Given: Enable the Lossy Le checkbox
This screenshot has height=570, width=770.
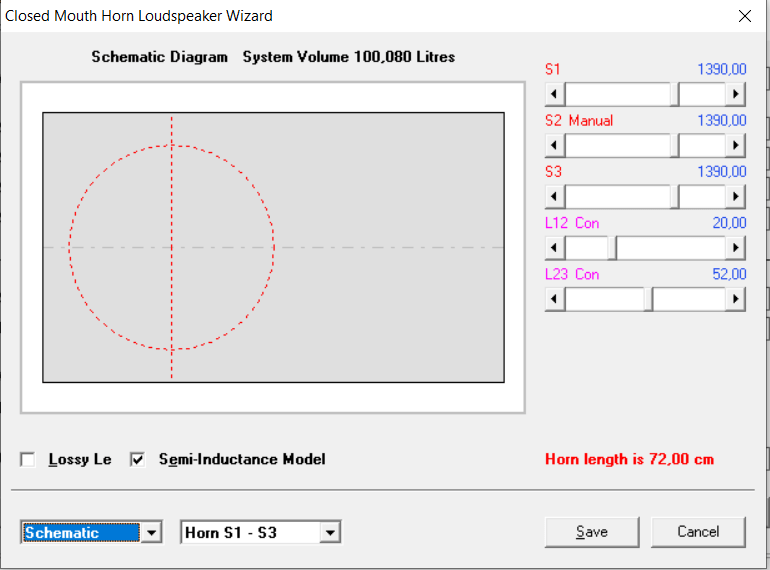Looking at the screenshot, I should (28, 460).
